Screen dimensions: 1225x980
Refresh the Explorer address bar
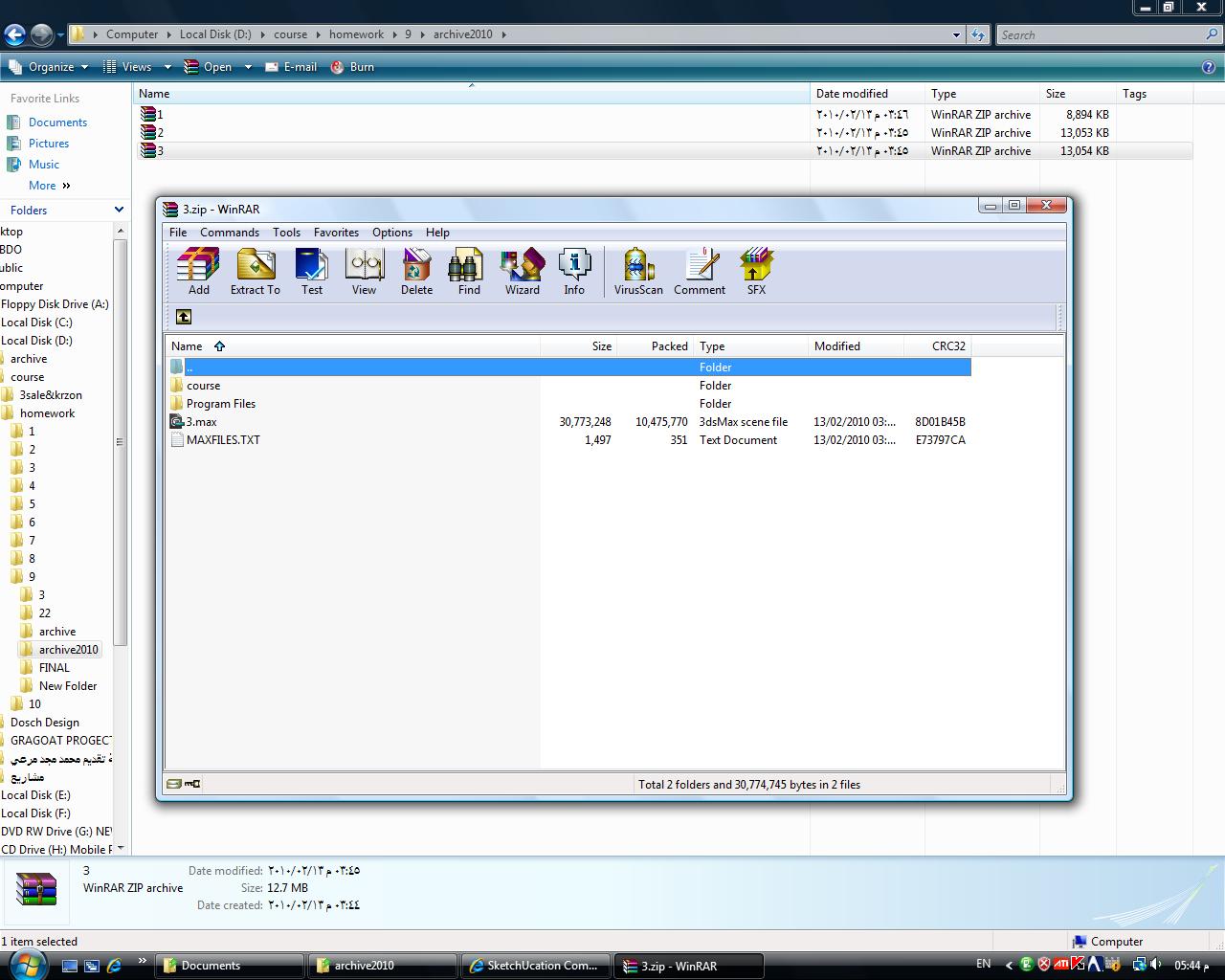pos(978,34)
